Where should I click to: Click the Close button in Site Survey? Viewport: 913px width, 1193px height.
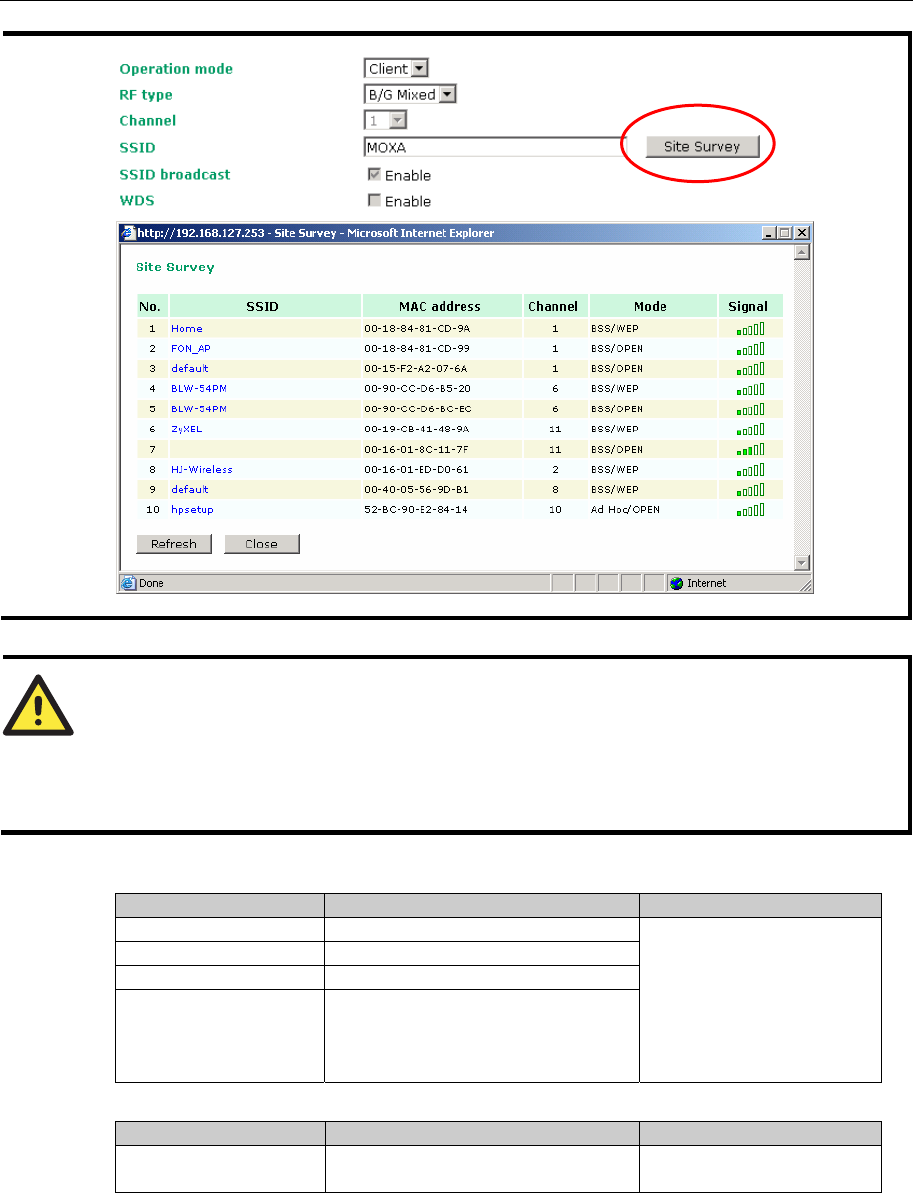pyautogui.click(x=262, y=544)
